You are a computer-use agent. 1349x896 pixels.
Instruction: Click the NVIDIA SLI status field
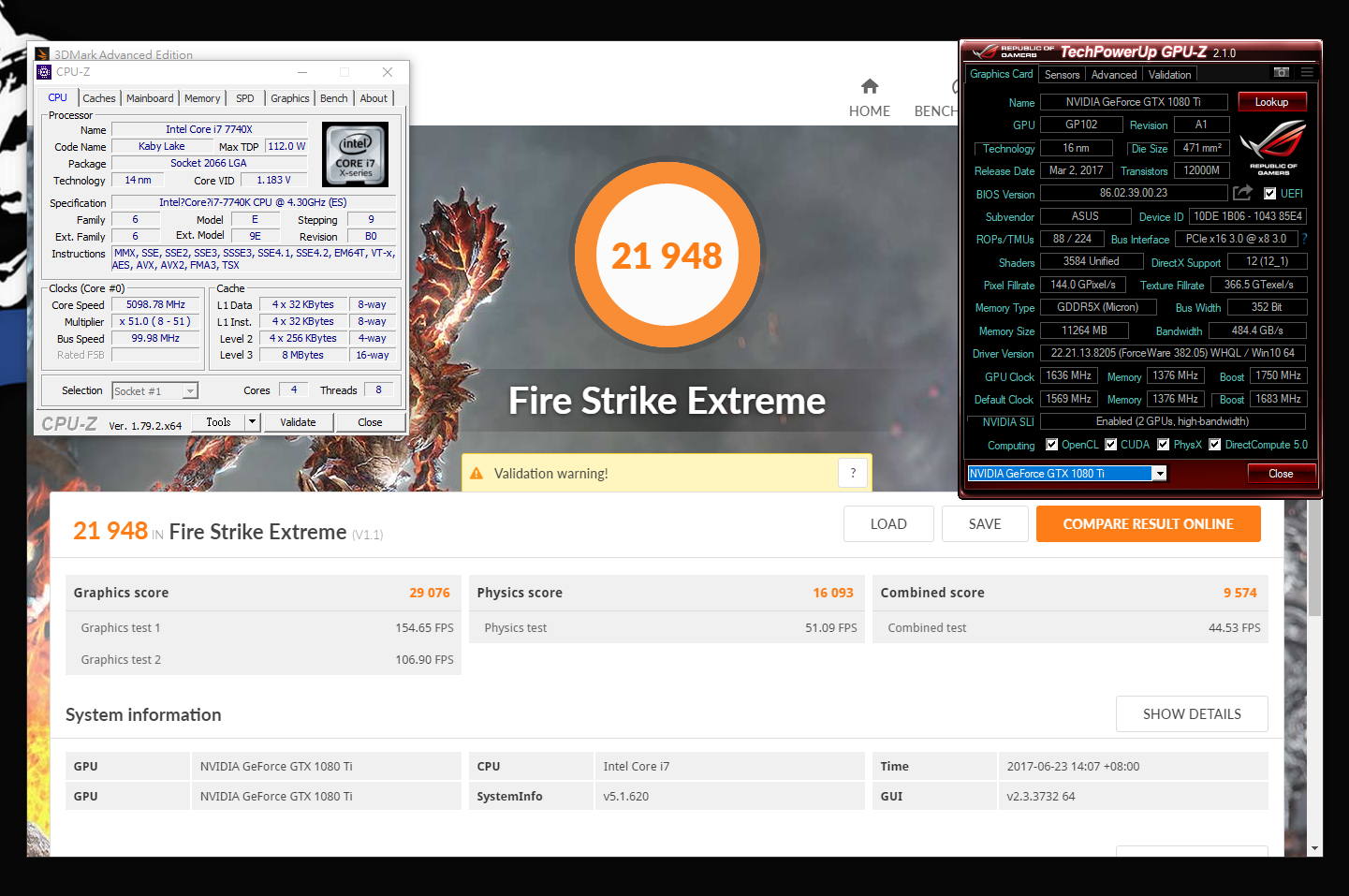coord(1173,421)
